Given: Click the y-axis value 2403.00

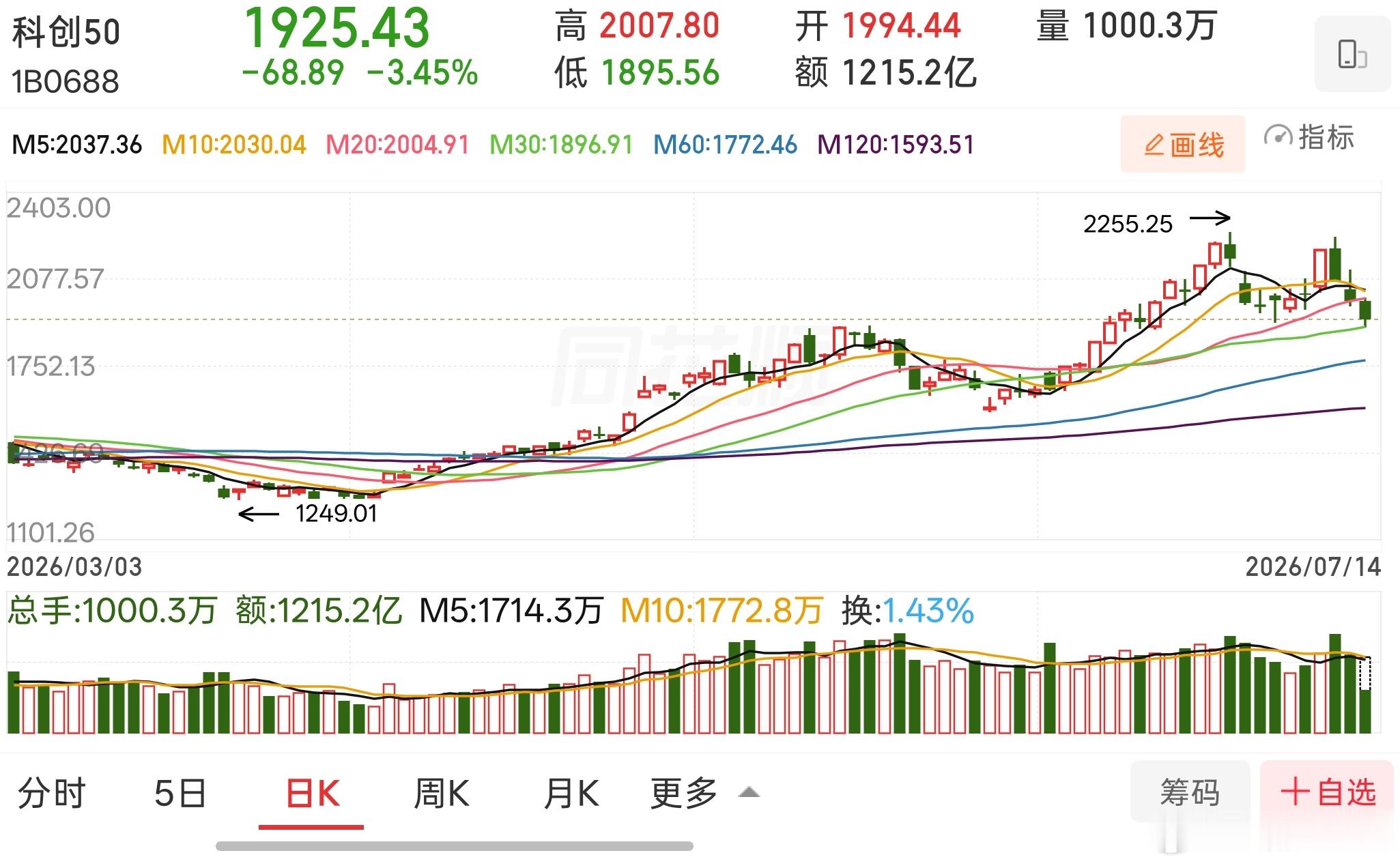Looking at the screenshot, I should click(x=59, y=208).
